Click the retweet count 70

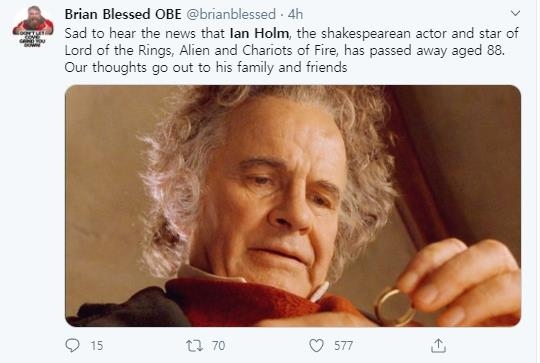coord(219,346)
